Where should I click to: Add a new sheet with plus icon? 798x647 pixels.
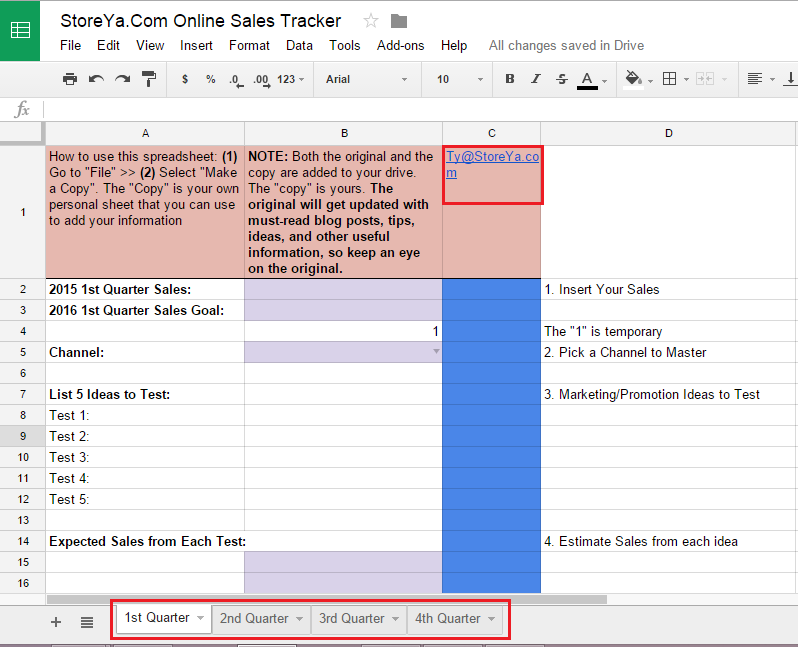pos(56,622)
